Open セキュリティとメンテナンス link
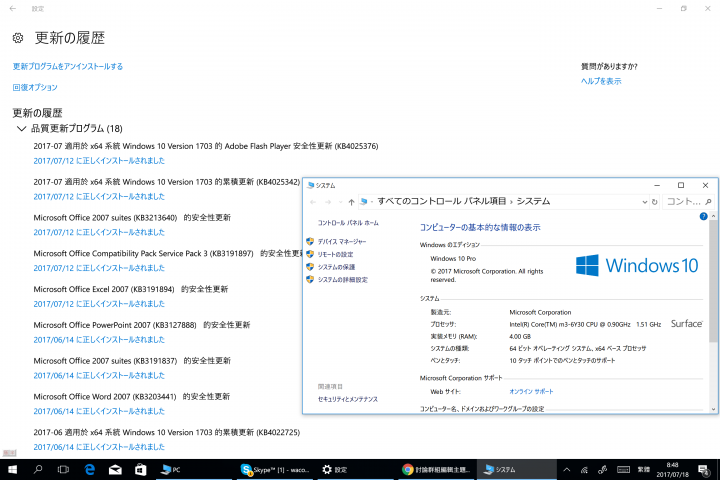The width and height of the screenshot is (720, 480). (348, 400)
